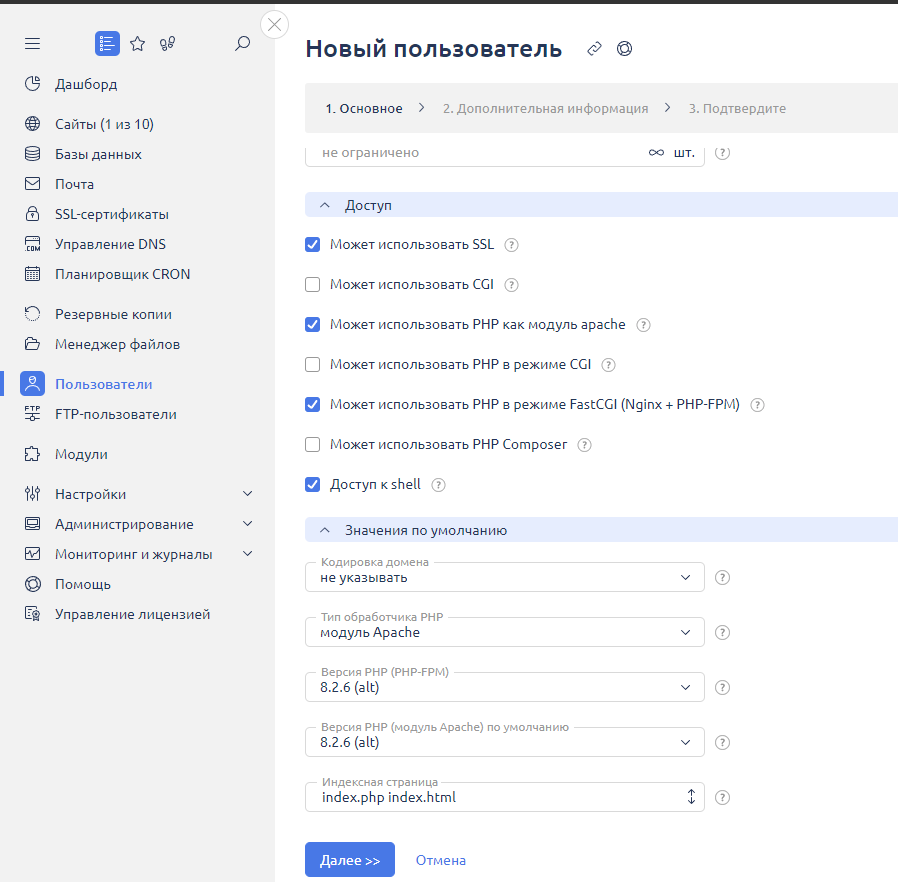This screenshot has width=898, height=882.
Task: Open the 'Версия PHP (PHP-FPM)' dropdown
Action: pos(505,687)
